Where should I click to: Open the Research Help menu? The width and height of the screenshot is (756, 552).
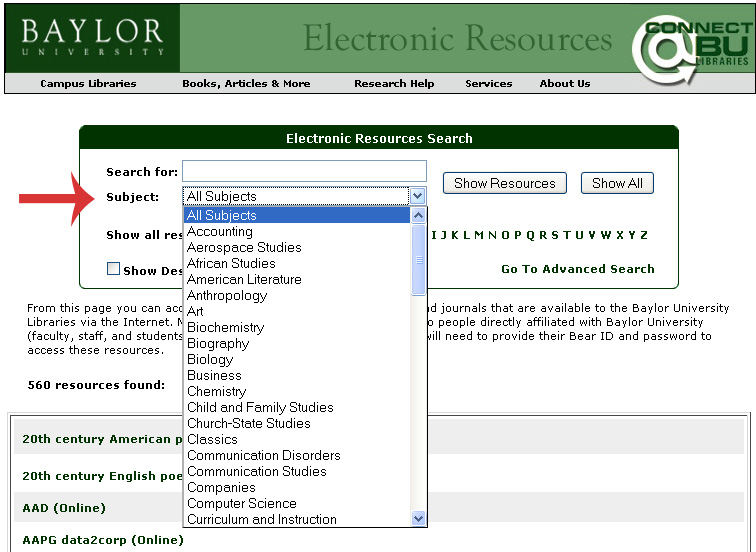point(394,84)
